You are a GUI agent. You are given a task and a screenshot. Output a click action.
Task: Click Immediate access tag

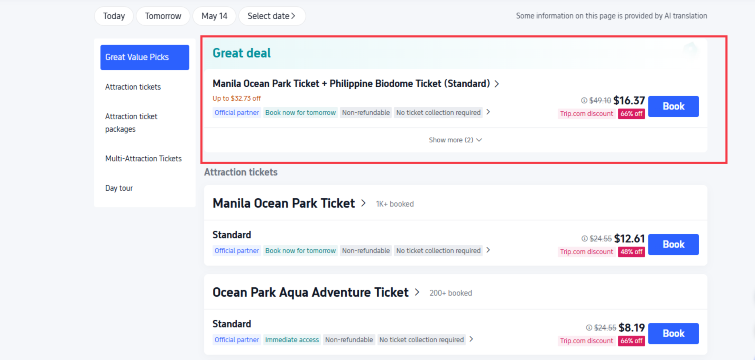coord(292,340)
